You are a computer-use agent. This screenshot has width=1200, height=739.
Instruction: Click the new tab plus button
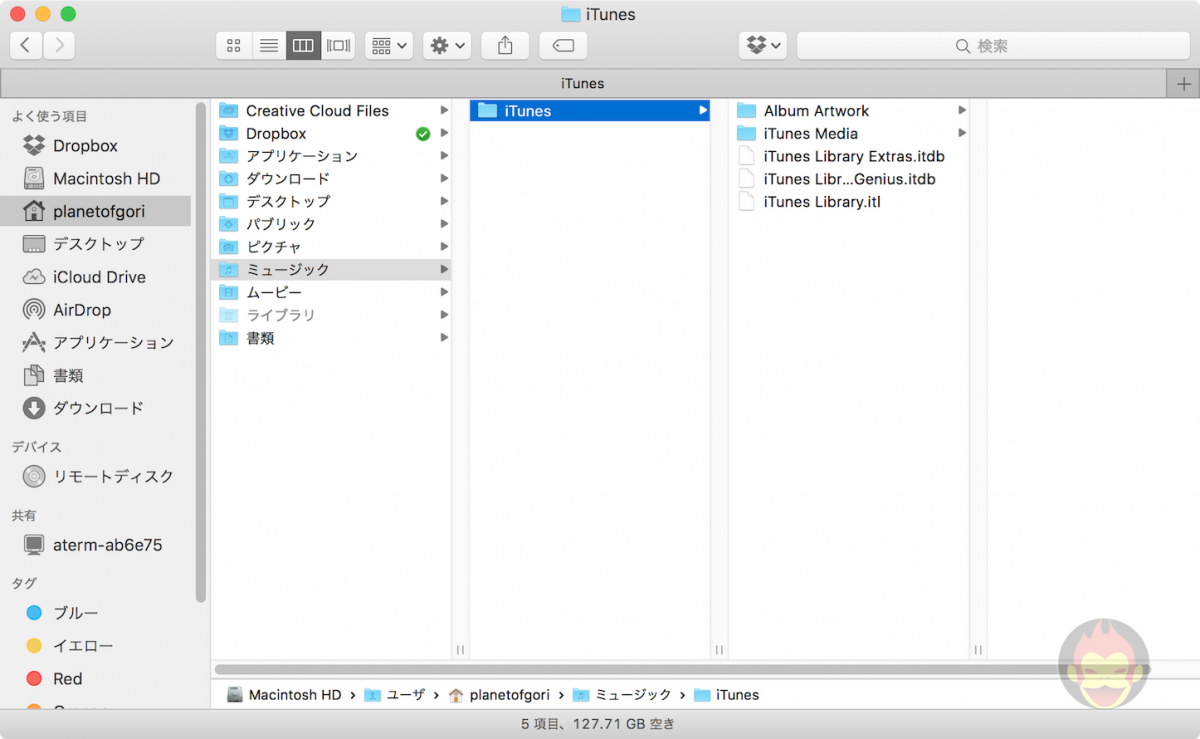coord(1184,83)
